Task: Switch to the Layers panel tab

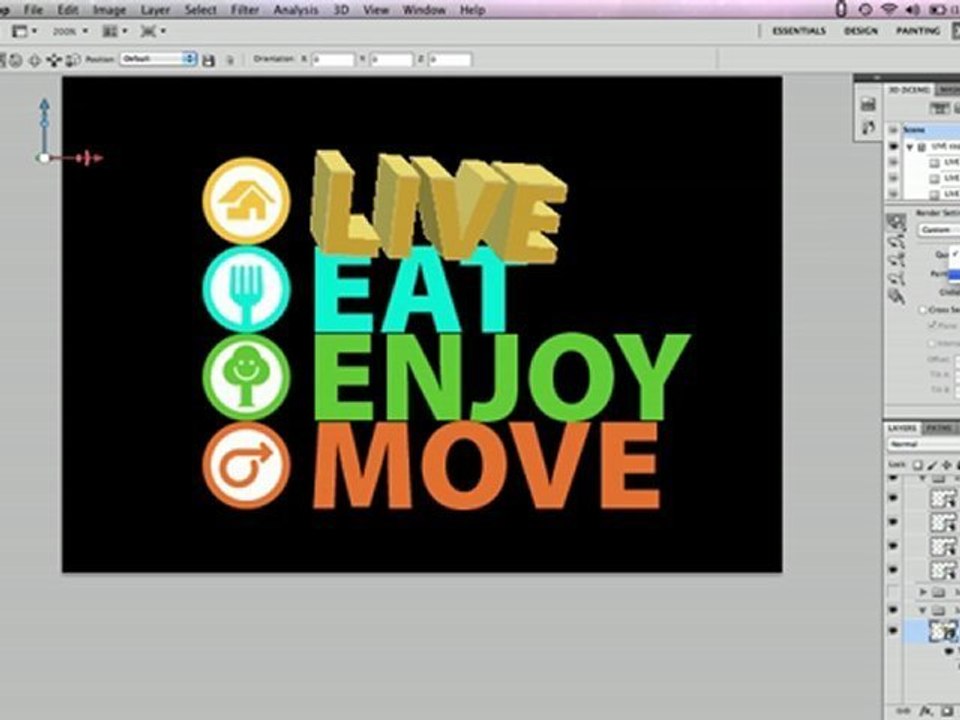Action: pyautogui.click(x=902, y=428)
